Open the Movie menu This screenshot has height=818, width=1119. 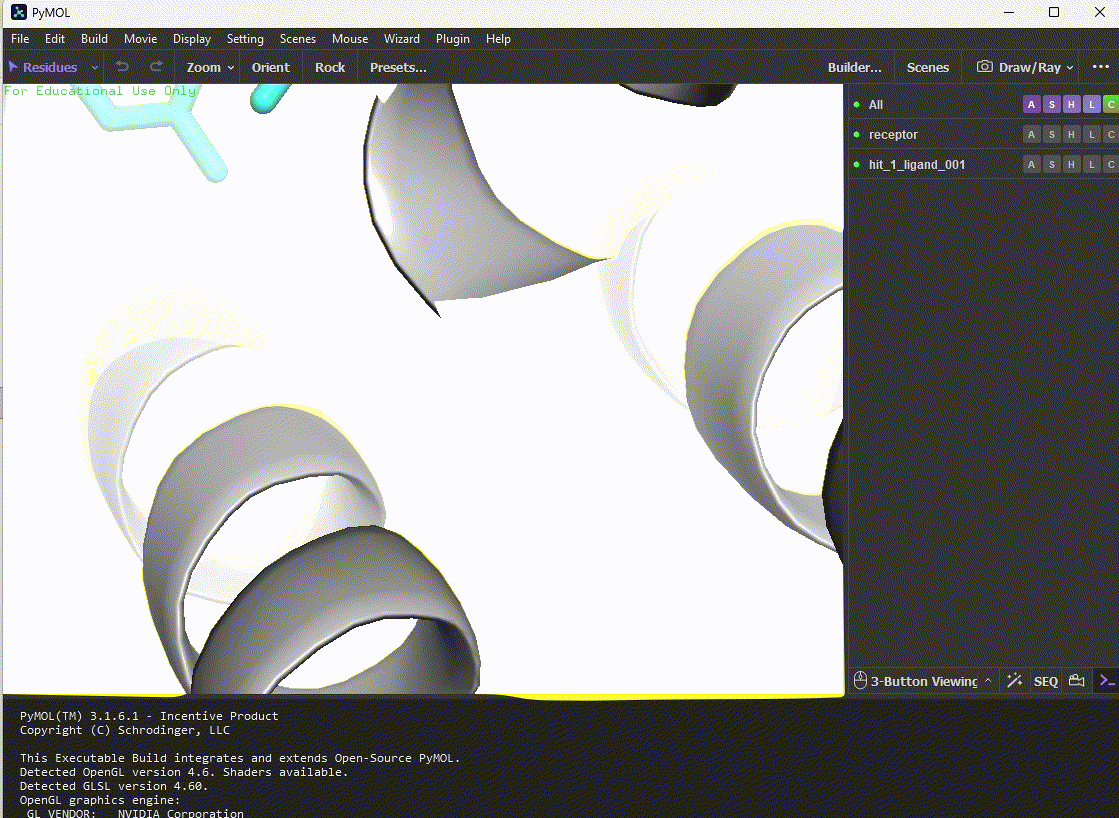140,39
